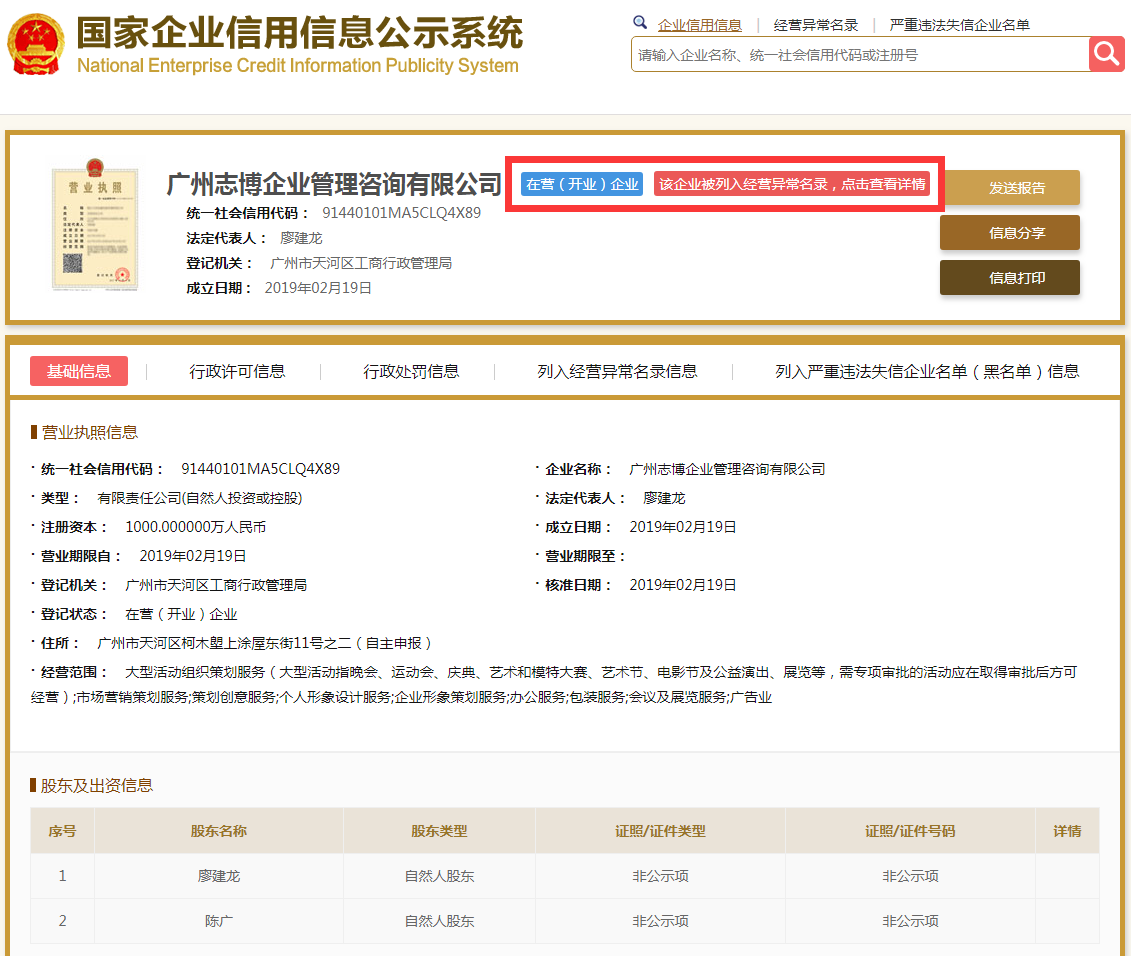
Task: Click the small magnifier icon beside 企业信用信息
Action: (x=640, y=23)
